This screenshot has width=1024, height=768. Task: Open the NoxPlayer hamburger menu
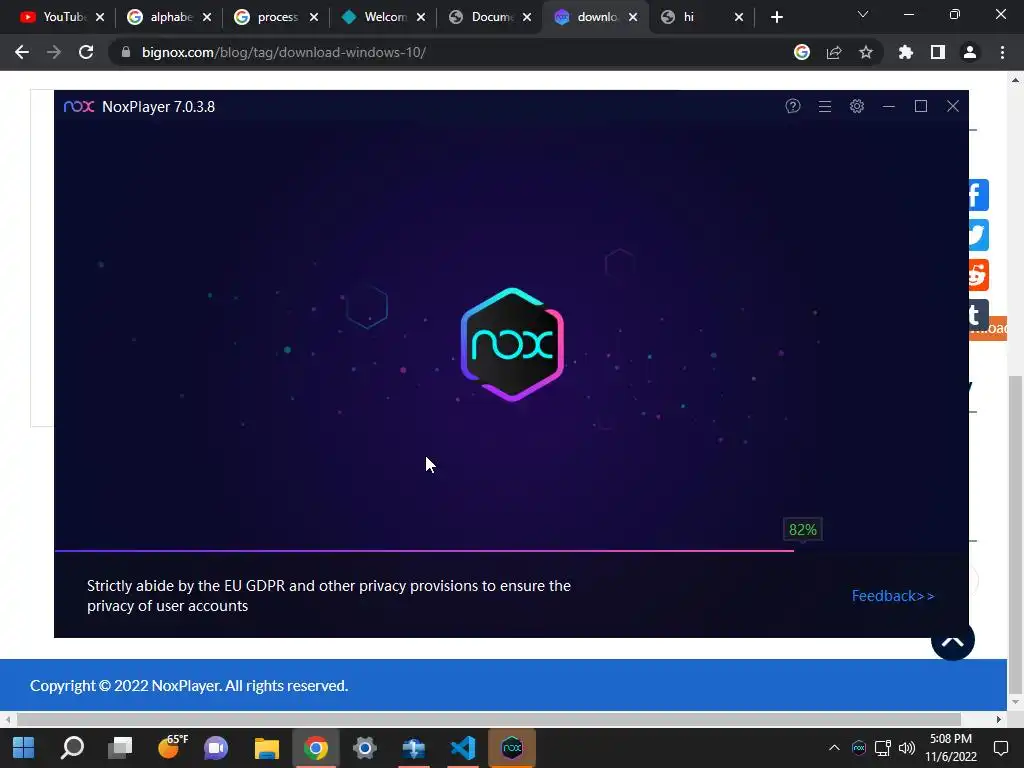tap(825, 106)
